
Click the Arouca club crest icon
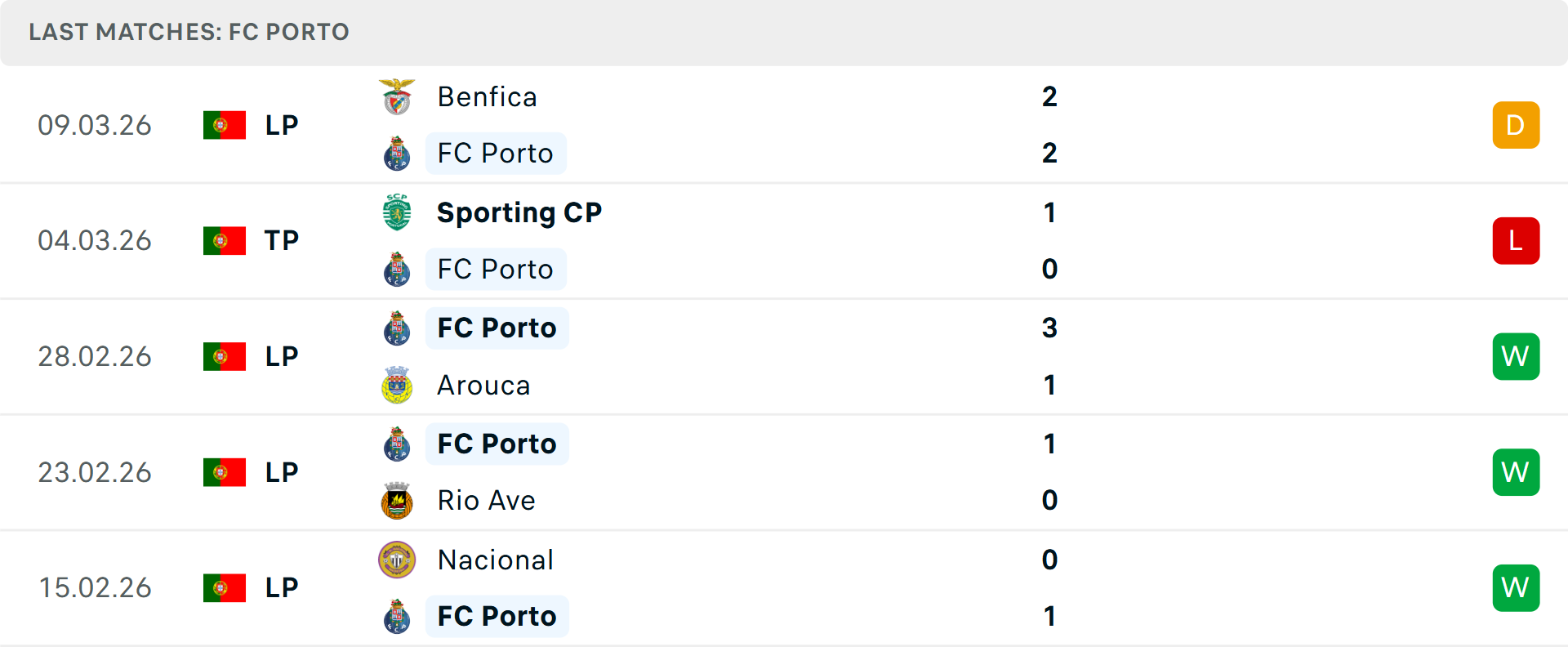coord(397,385)
